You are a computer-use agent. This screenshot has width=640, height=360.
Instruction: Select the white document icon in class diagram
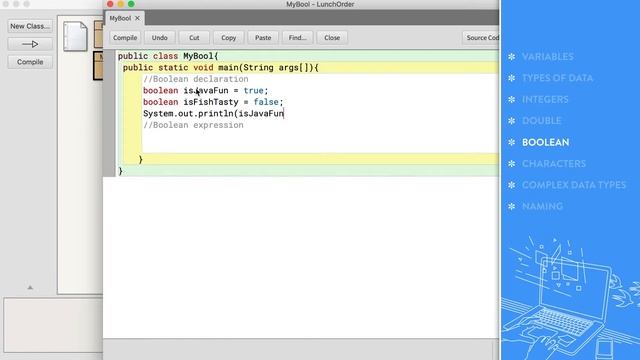pyautogui.click(x=76, y=37)
